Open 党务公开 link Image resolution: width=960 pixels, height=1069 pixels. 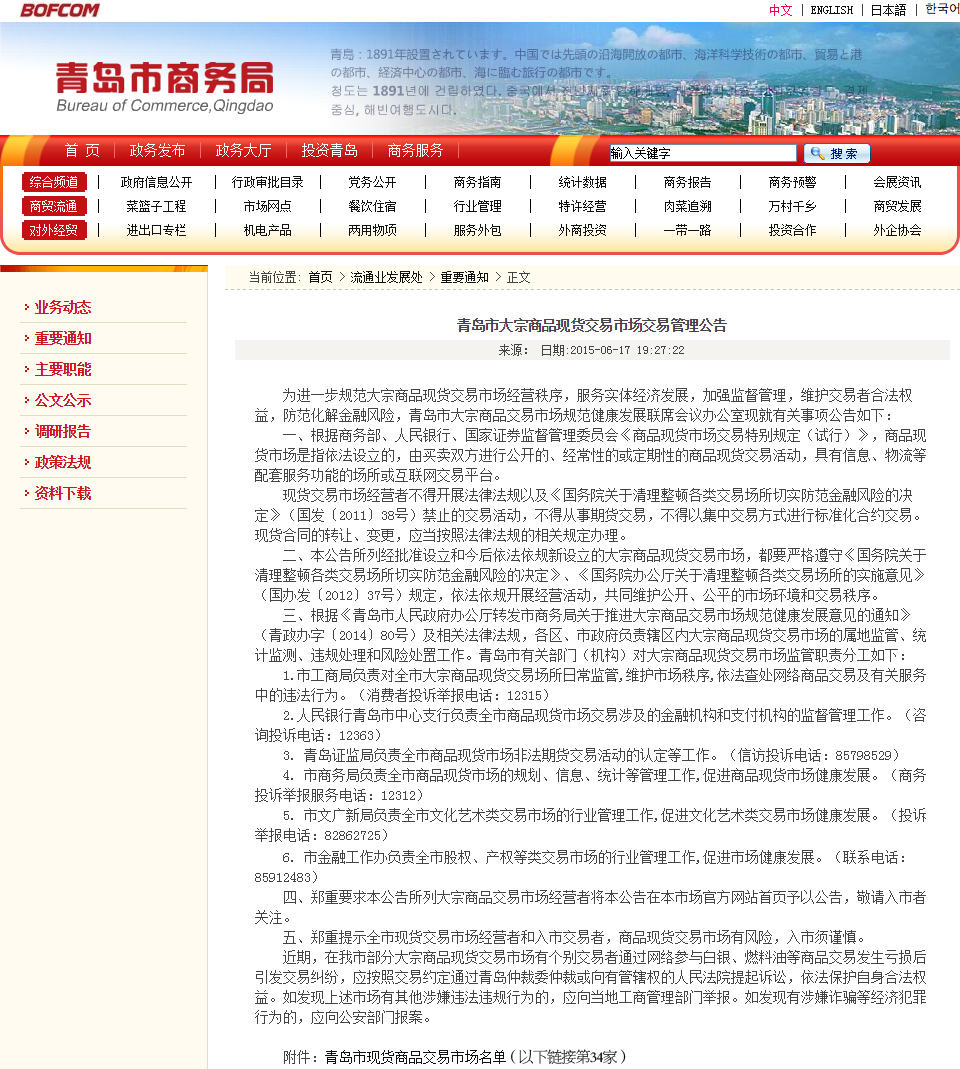tap(372, 182)
